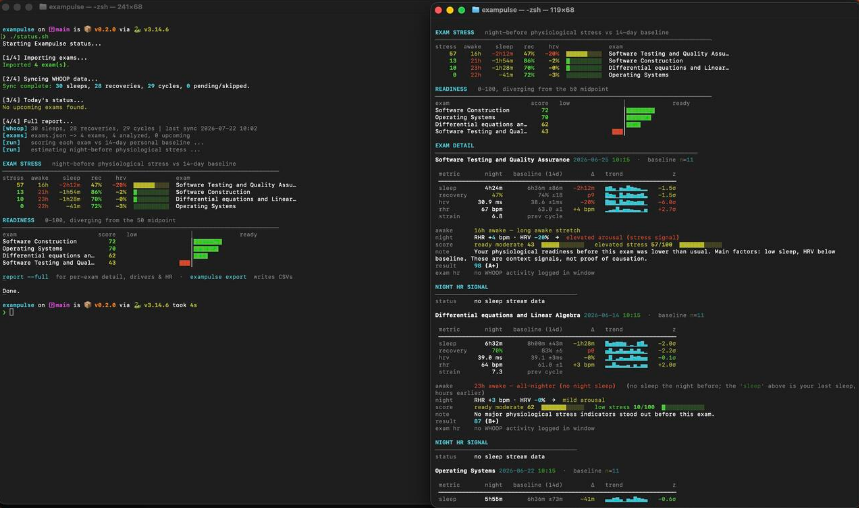Click the 'READINESS' heading in the left window
Screen dimensions: 859x508
click(18, 220)
